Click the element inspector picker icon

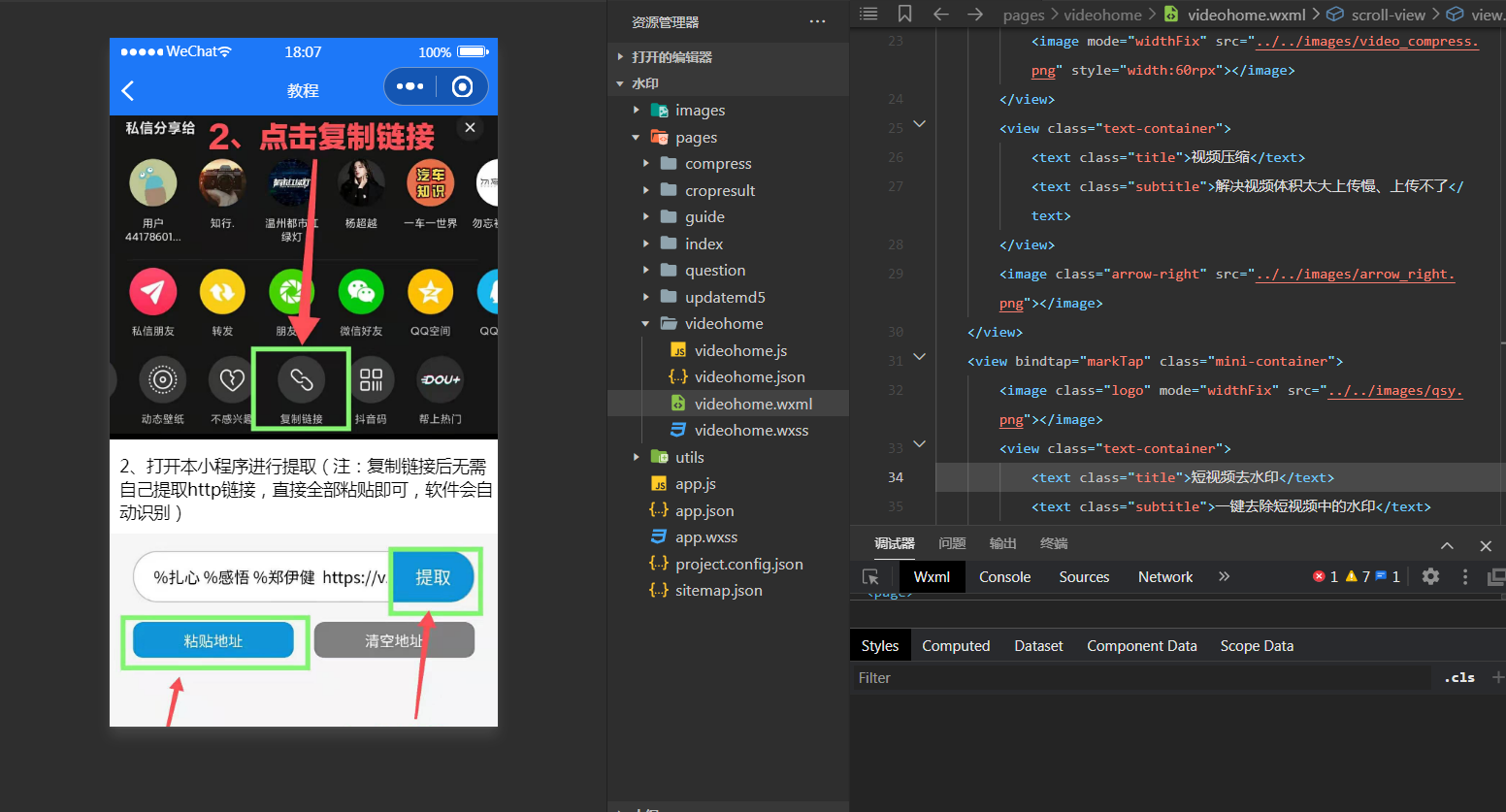click(x=870, y=576)
